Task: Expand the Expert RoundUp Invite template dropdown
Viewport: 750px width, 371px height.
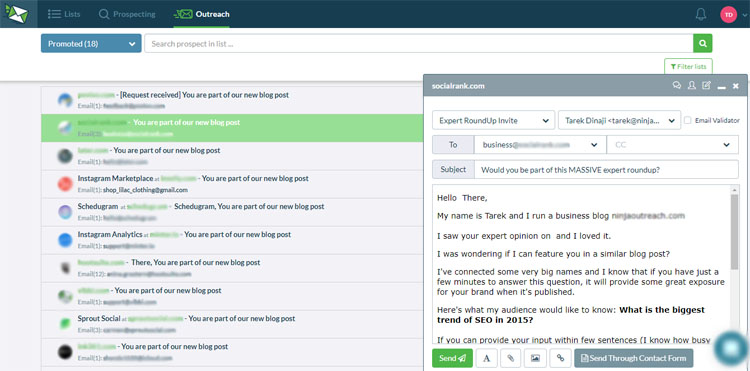Action: [x=494, y=120]
